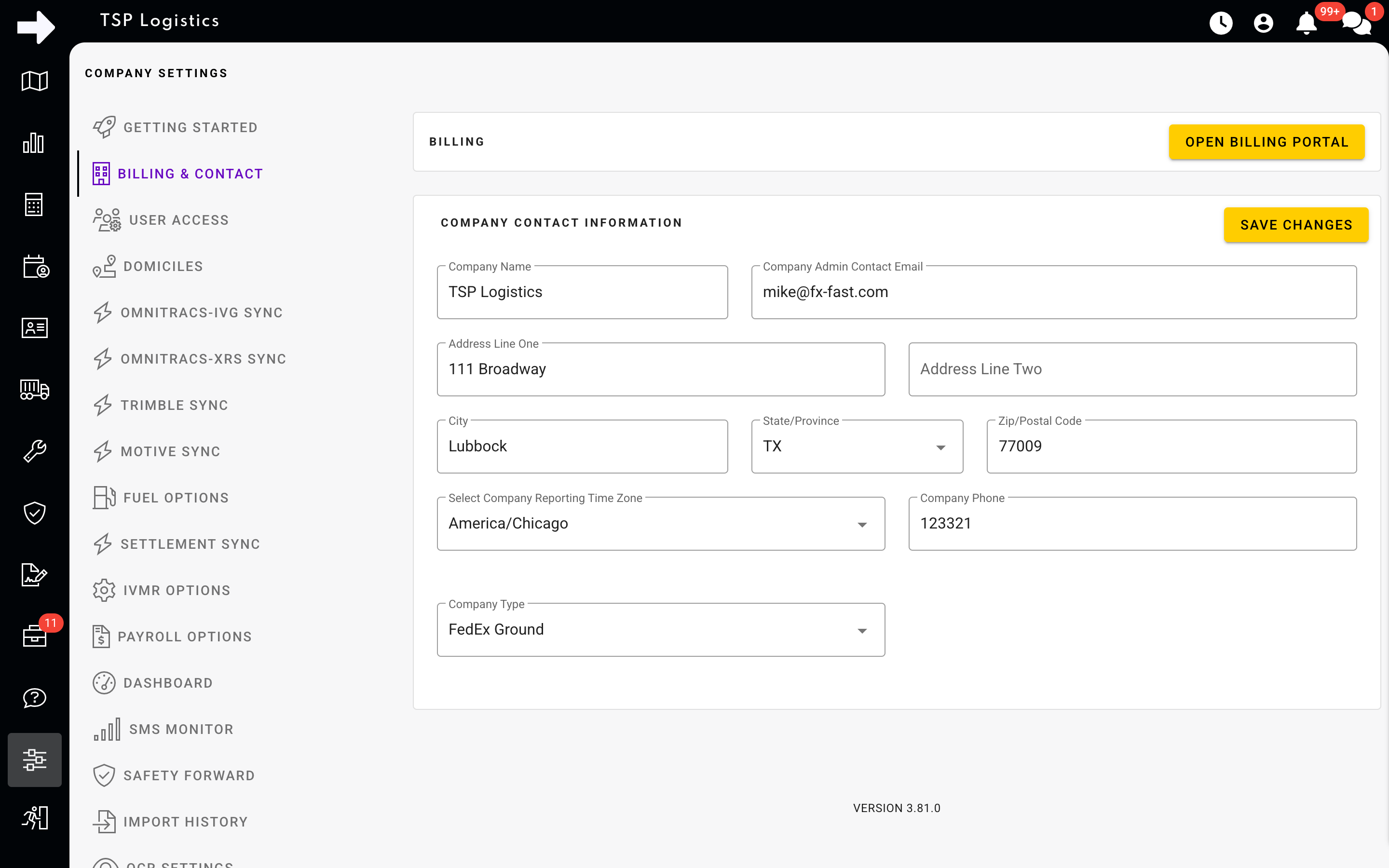Click the gear icon for IVMR Options
This screenshot has height=868, width=1389.
104,590
